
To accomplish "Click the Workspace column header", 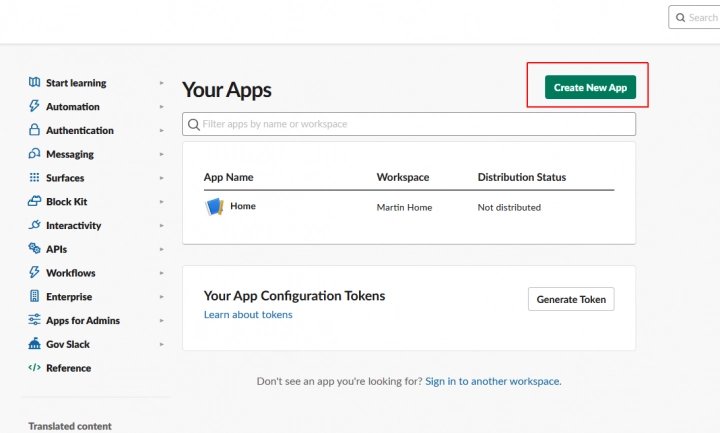I will 403,177.
